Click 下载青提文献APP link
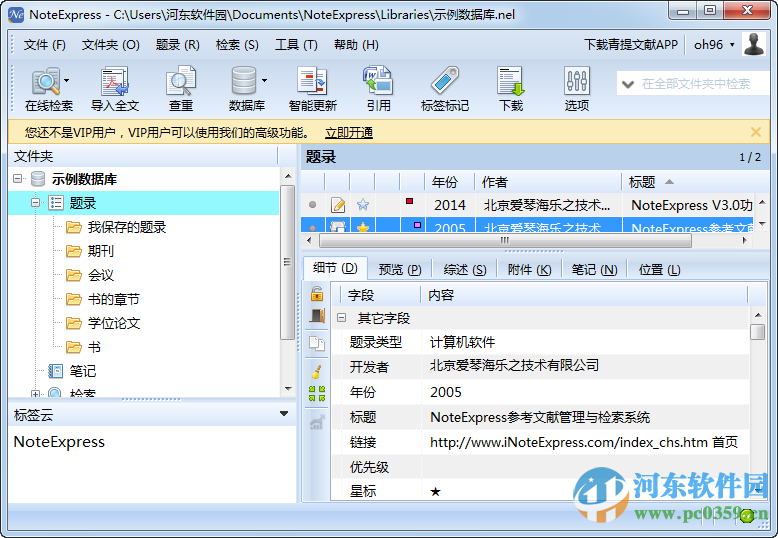This screenshot has height=538, width=778. coord(631,45)
